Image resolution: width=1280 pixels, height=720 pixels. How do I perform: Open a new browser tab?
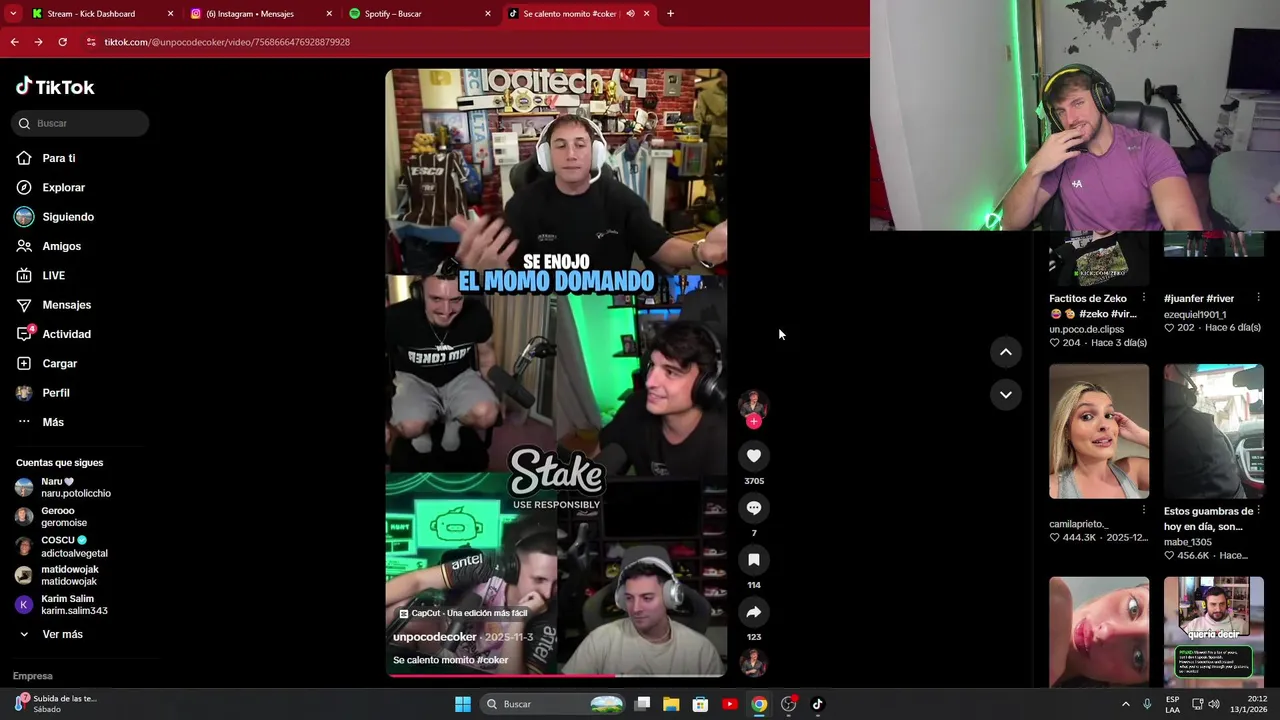coord(670,14)
